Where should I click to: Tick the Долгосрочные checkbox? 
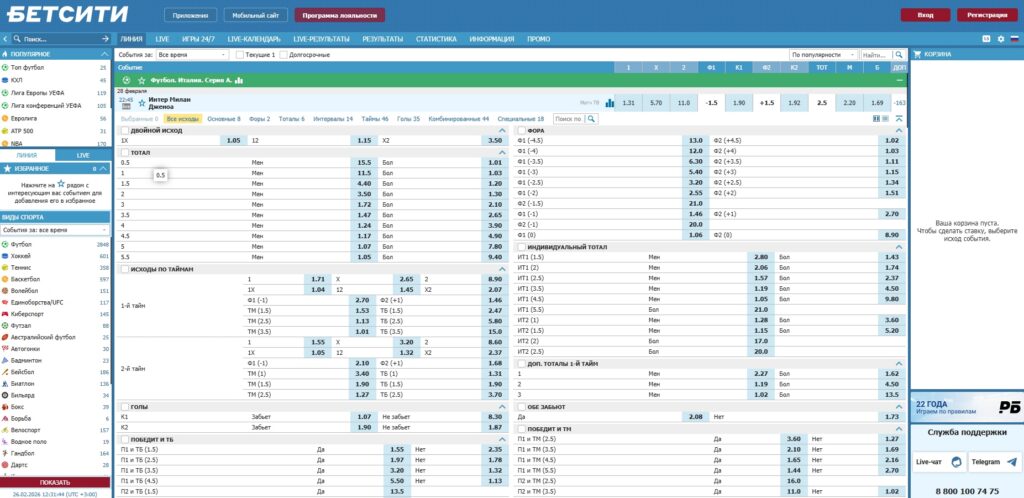[284, 54]
